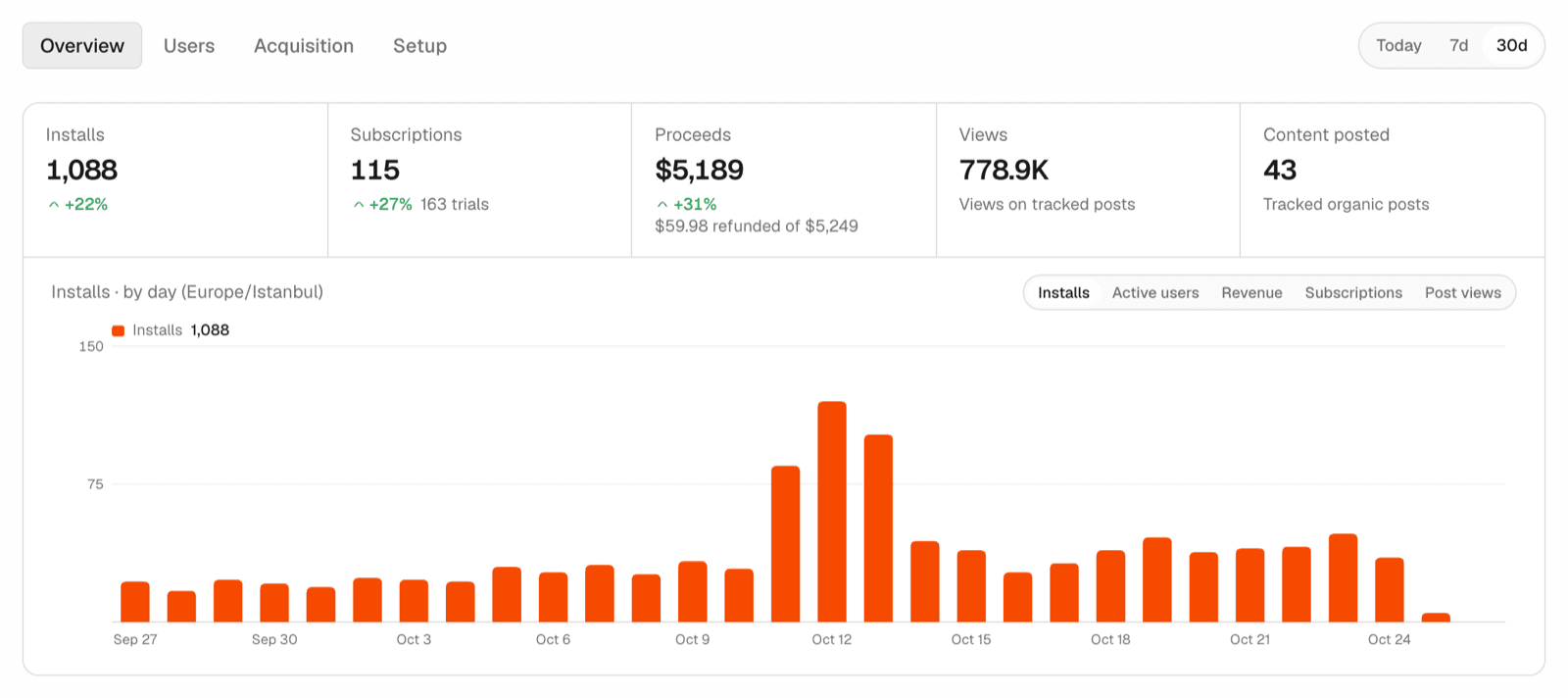Click the Installs summary card value 1,088

pyautogui.click(x=81, y=171)
